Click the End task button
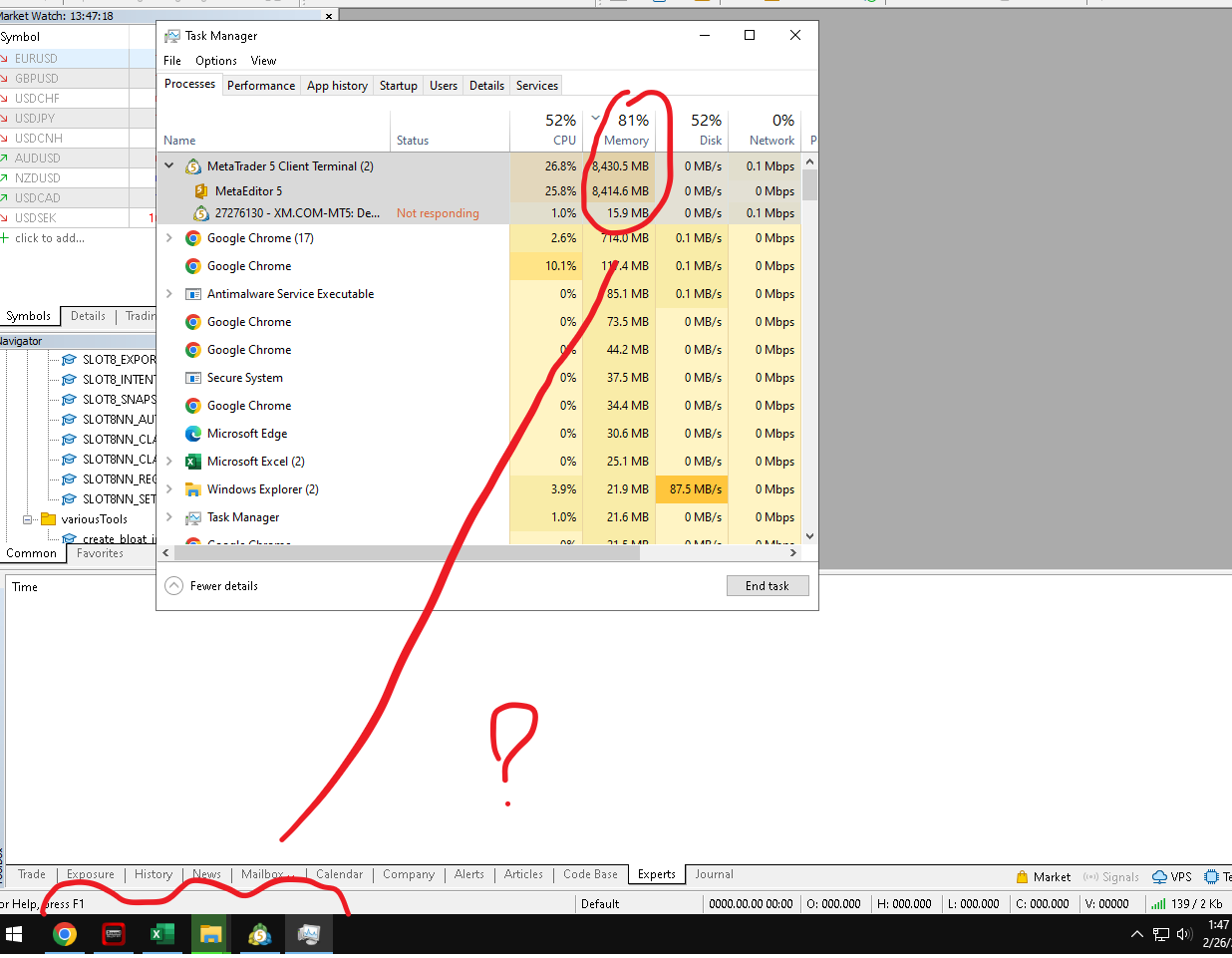The width and height of the screenshot is (1232, 958). (x=768, y=586)
